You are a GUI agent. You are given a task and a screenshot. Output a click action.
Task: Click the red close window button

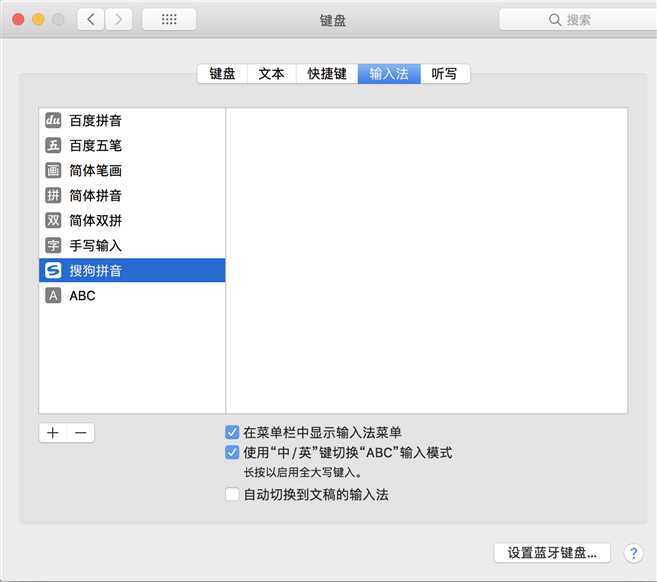[18, 19]
